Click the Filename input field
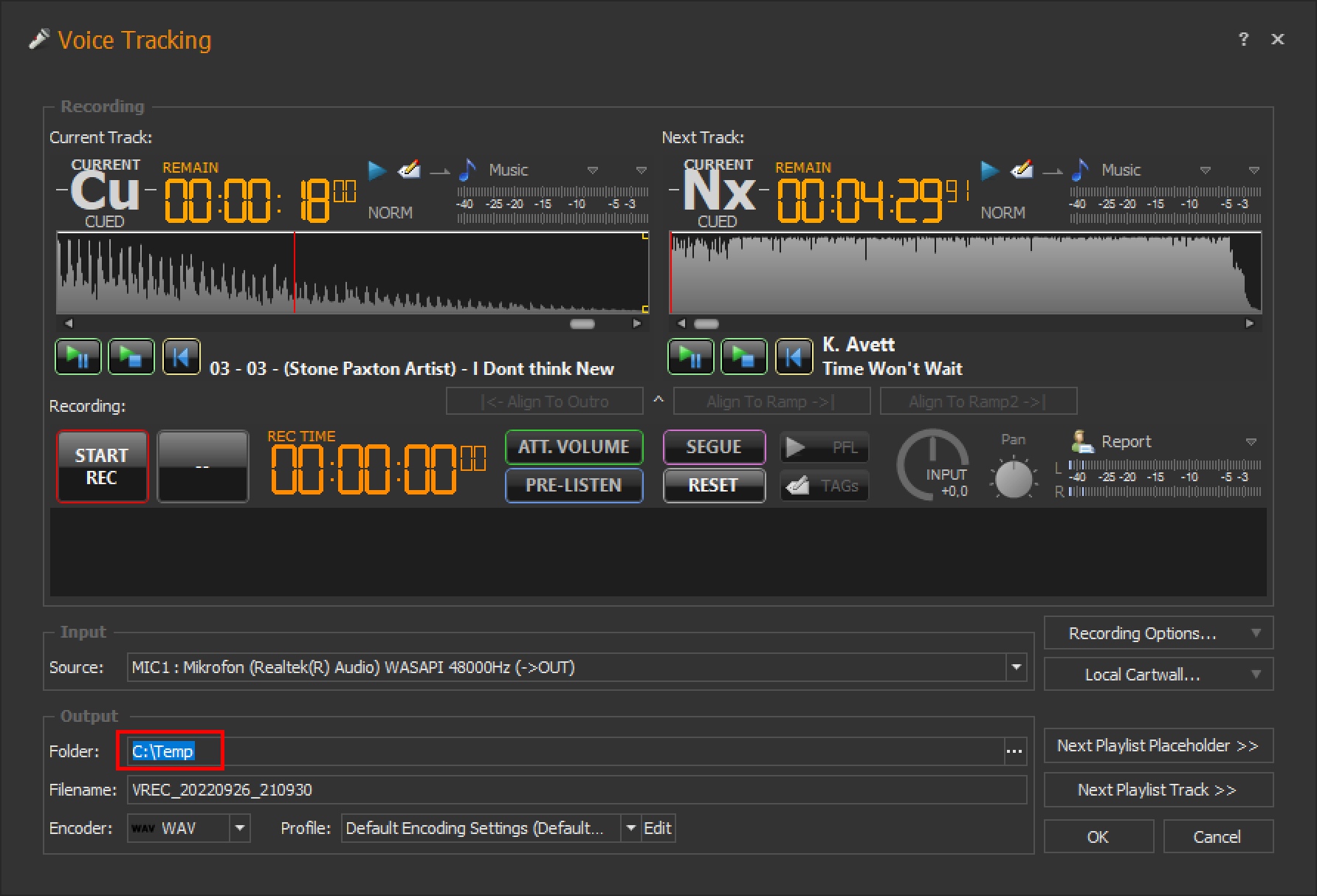The width and height of the screenshot is (1317, 896). point(576,790)
